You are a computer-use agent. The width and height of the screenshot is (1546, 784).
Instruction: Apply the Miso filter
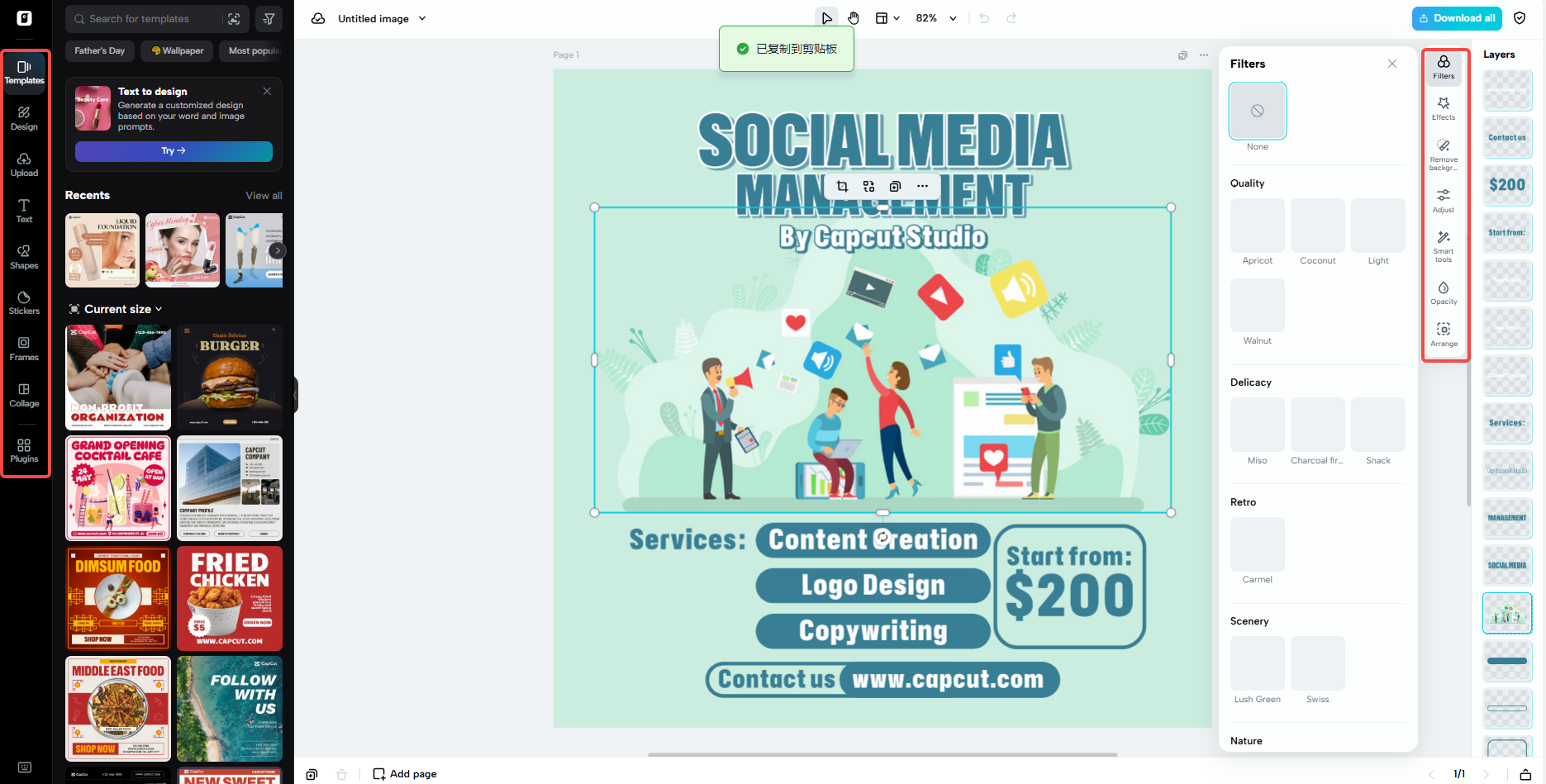tap(1258, 425)
